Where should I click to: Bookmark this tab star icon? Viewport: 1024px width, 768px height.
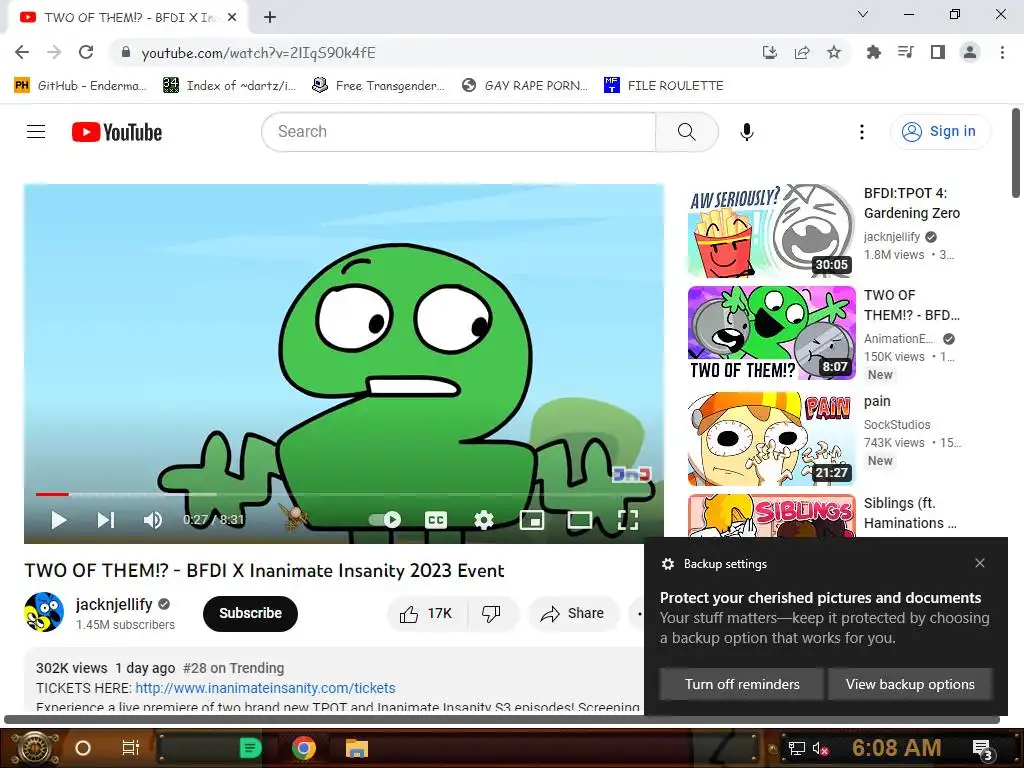coord(834,52)
